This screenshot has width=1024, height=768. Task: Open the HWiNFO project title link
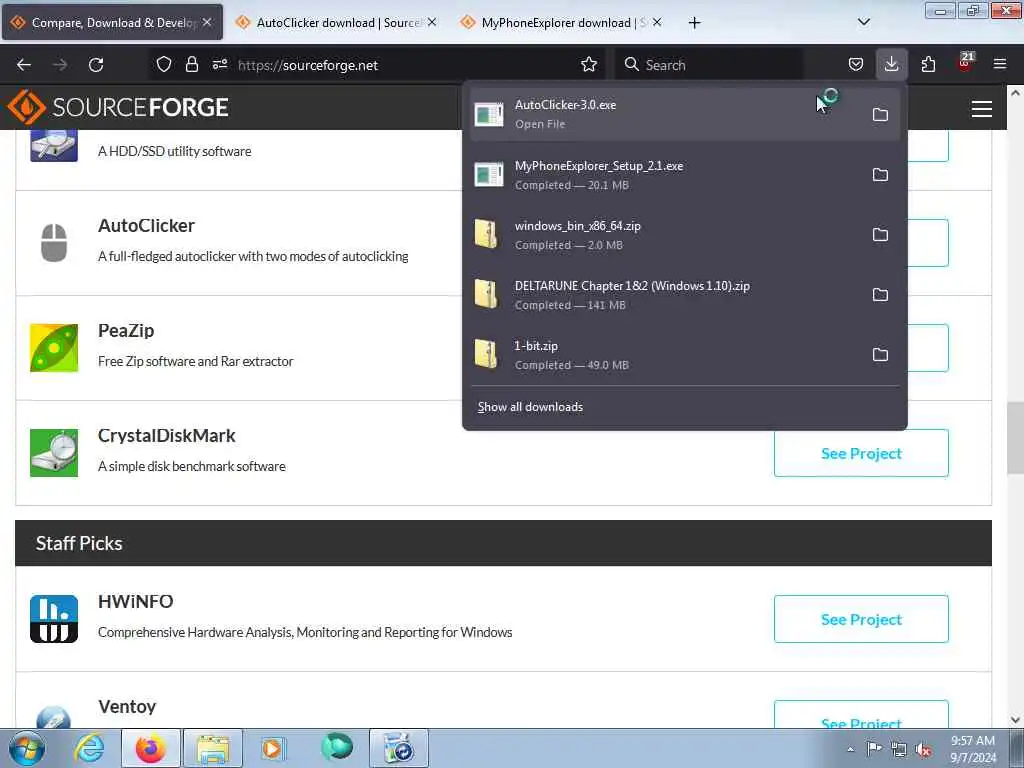(x=136, y=601)
